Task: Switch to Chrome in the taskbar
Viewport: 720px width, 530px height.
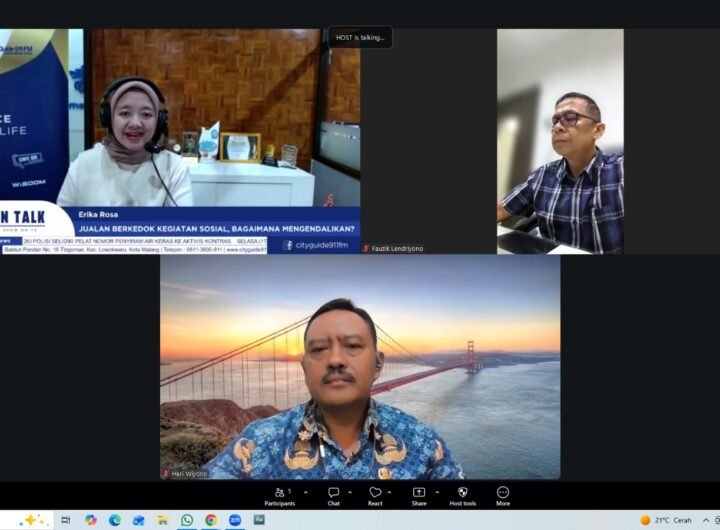Action: [x=211, y=520]
